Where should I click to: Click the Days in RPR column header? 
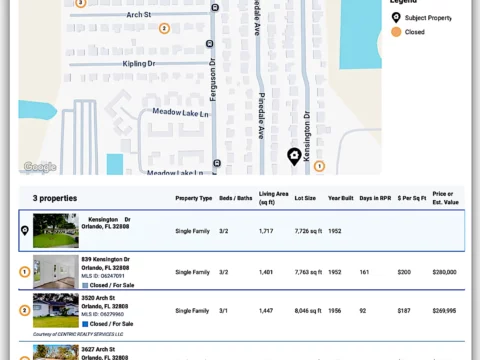pyautogui.click(x=375, y=198)
